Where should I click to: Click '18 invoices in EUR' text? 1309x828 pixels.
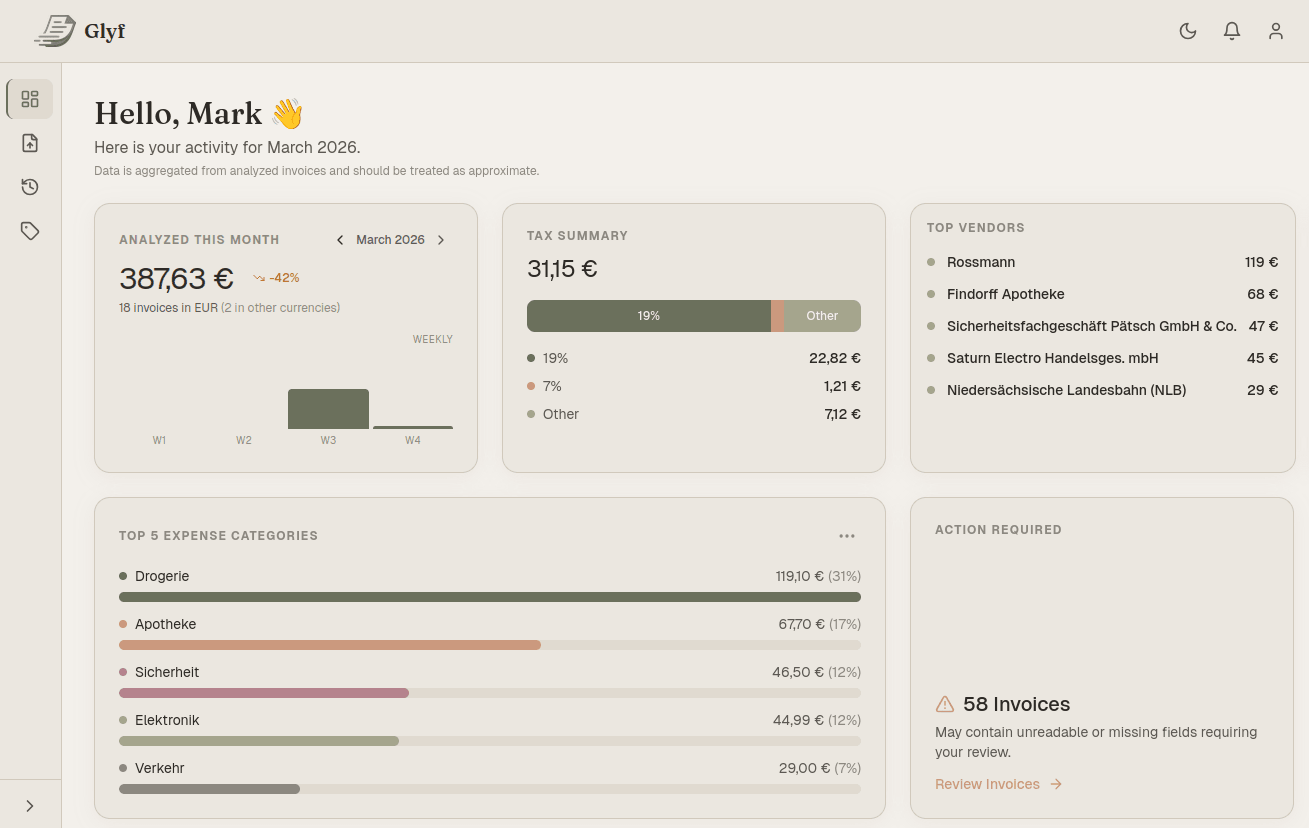click(x=168, y=308)
